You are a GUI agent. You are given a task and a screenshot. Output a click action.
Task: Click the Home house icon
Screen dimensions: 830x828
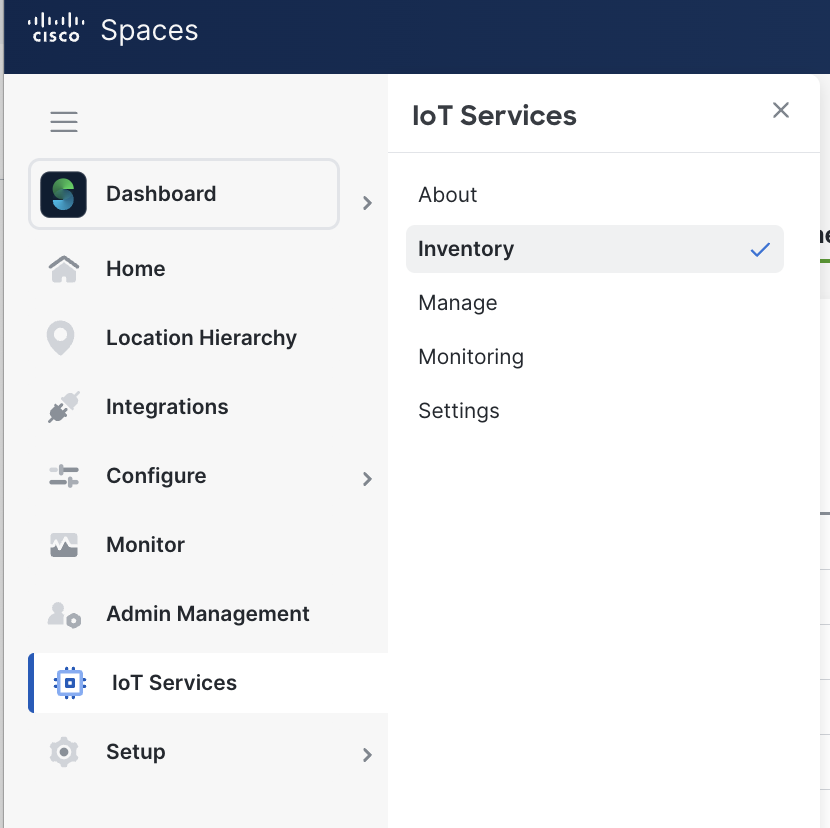click(x=64, y=269)
